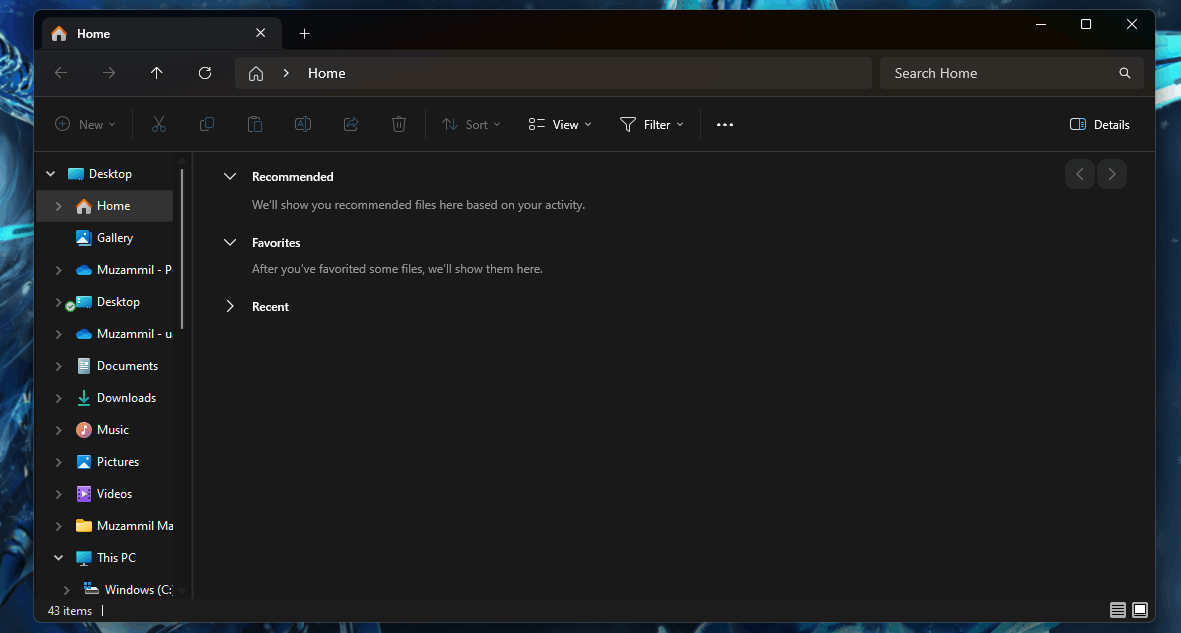Click the Share toolbar icon
Image resolution: width=1181 pixels, height=633 pixels.
coord(351,124)
